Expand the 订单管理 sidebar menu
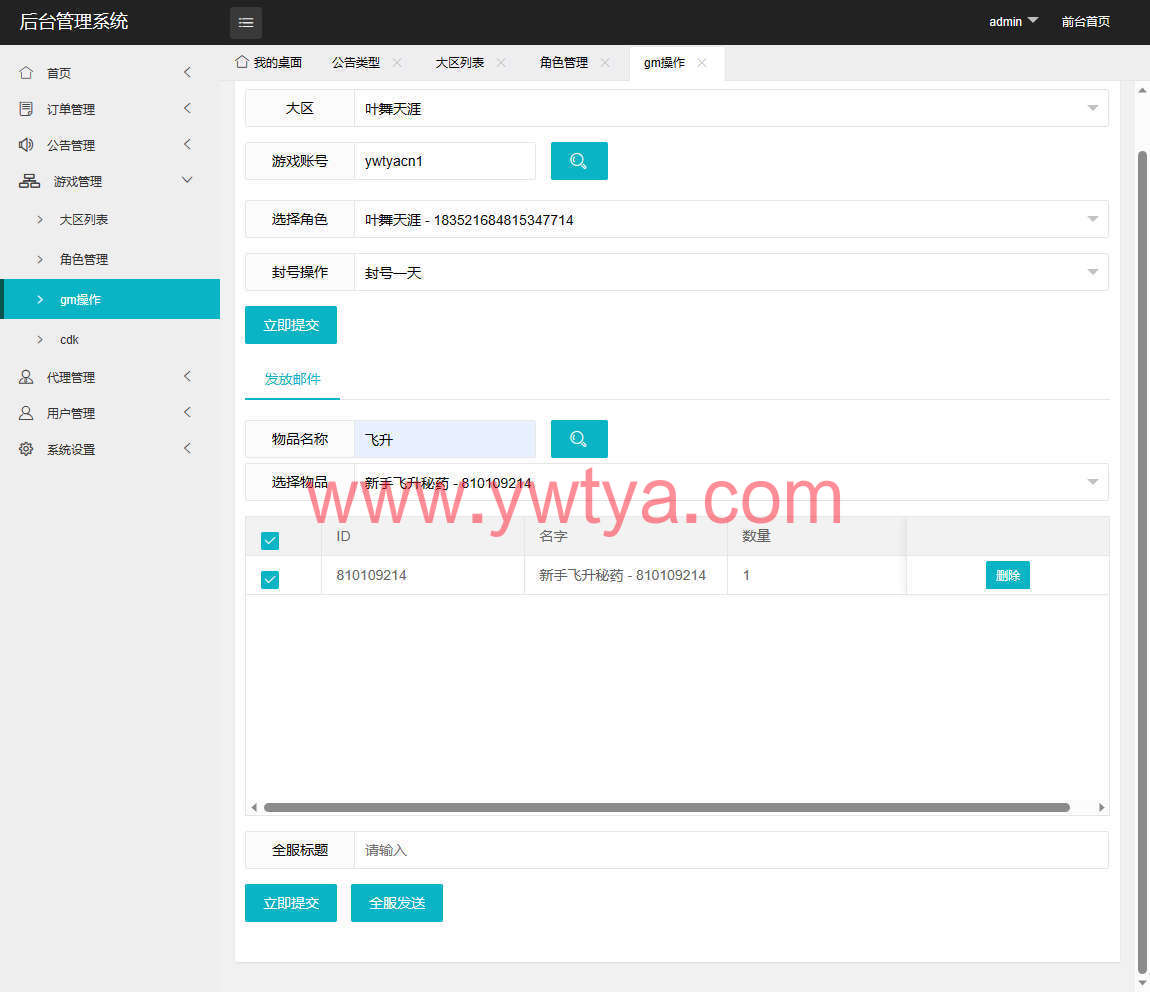 click(x=188, y=108)
